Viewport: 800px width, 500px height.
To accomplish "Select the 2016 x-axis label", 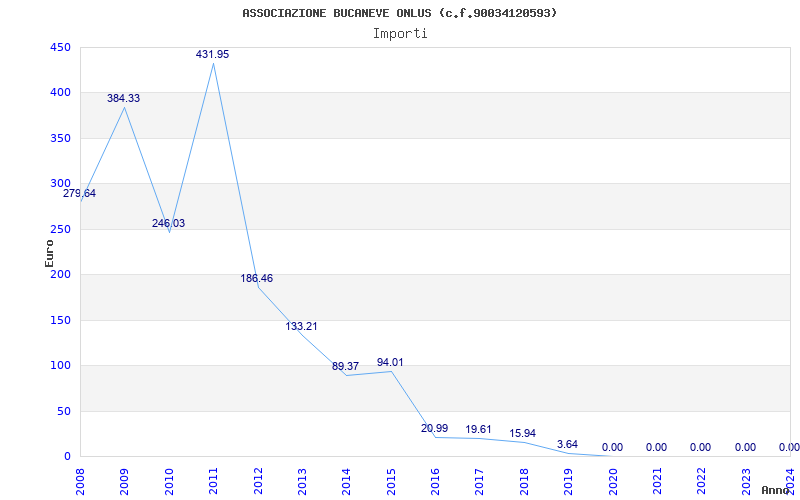I will pyautogui.click(x=435, y=481).
